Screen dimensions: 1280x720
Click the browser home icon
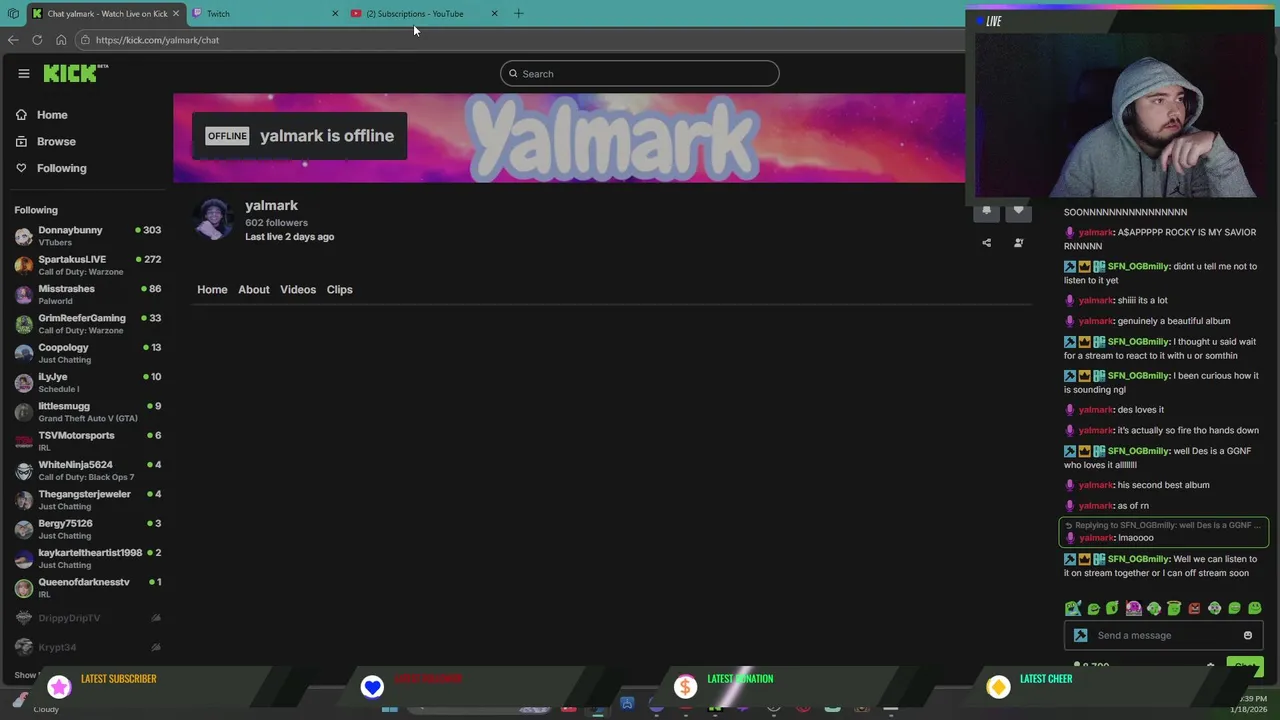[x=61, y=40]
